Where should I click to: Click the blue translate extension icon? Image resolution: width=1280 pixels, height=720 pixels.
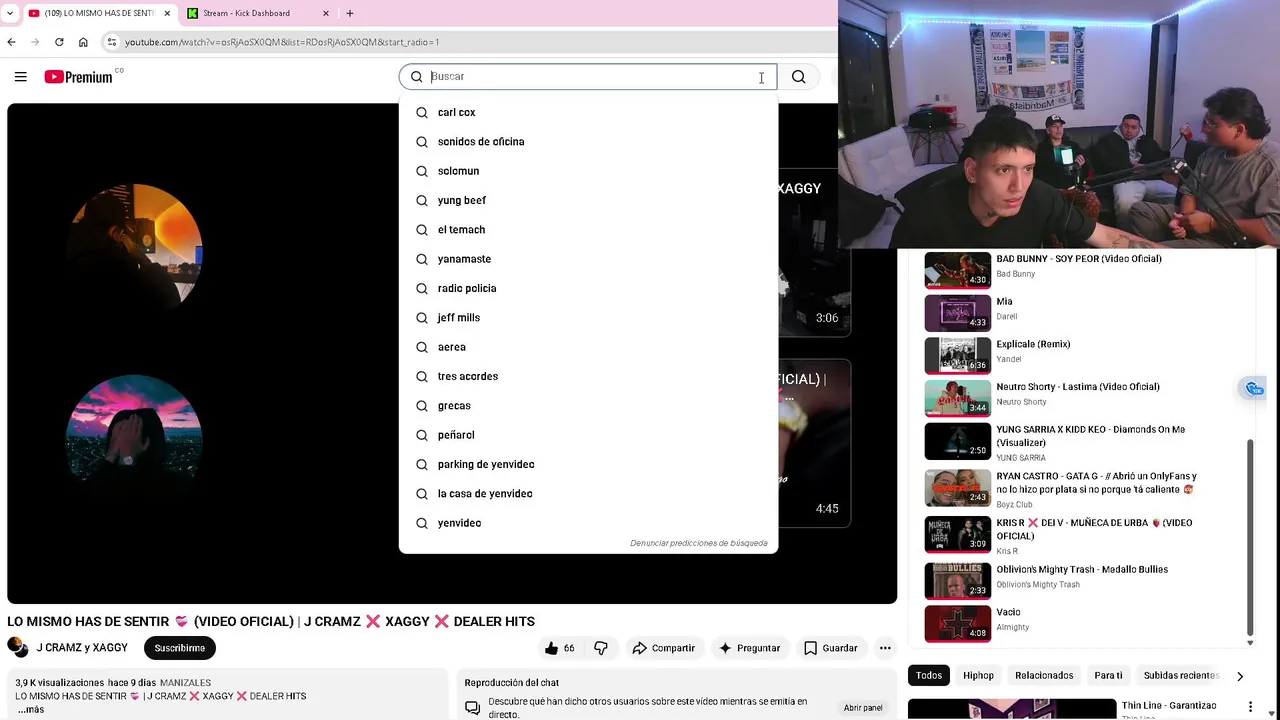click(x=1253, y=388)
